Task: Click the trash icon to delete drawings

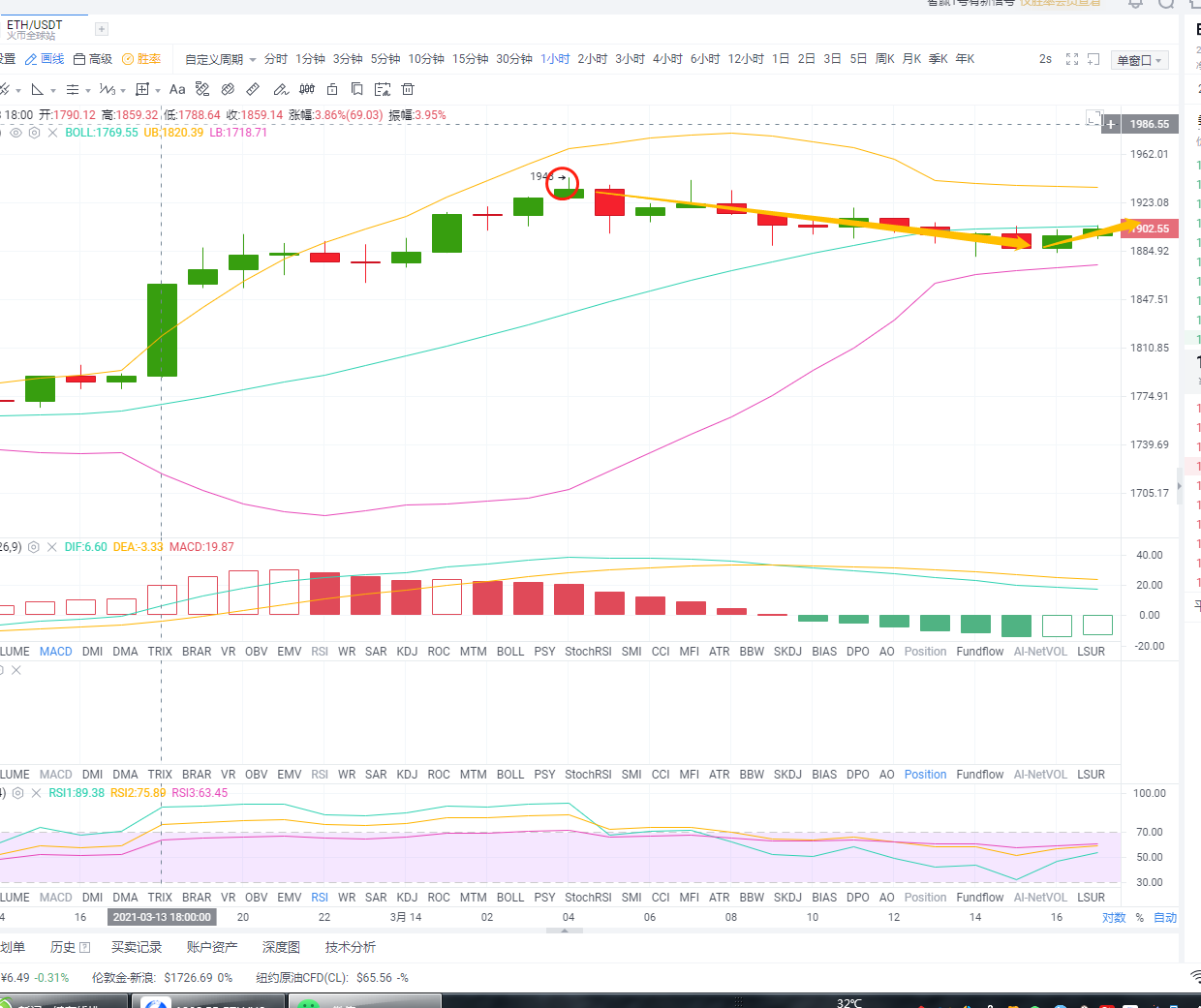Action: point(407,89)
